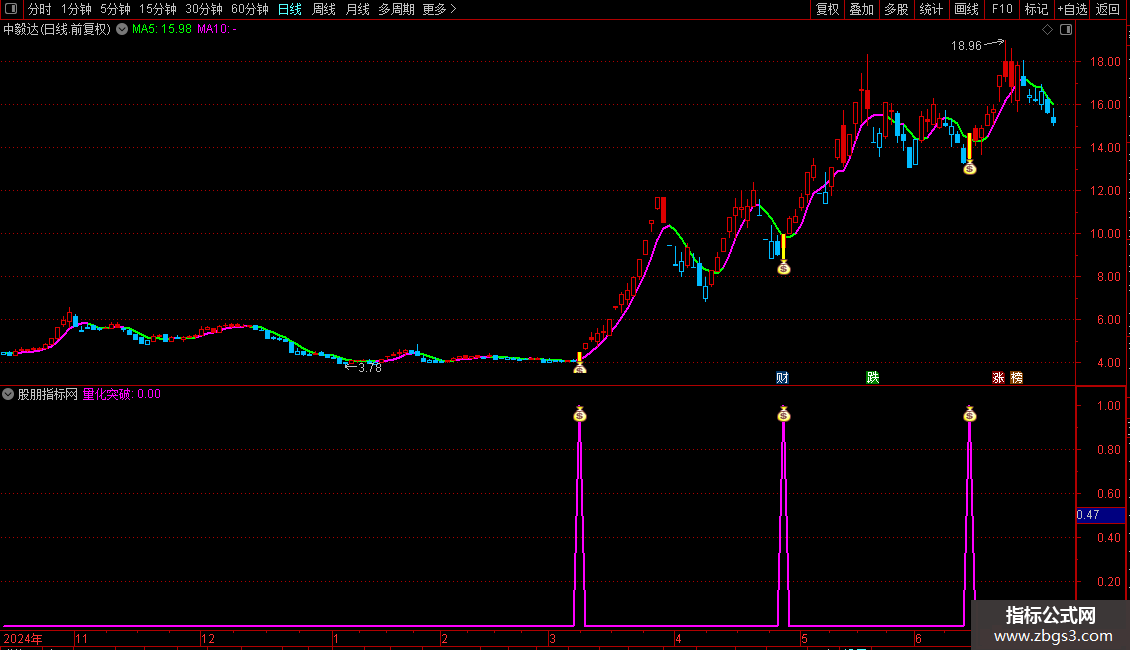This screenshot has width=1130, height=650.
Task: Click third money bag atop indicator spike
Action: coord(969,414)
